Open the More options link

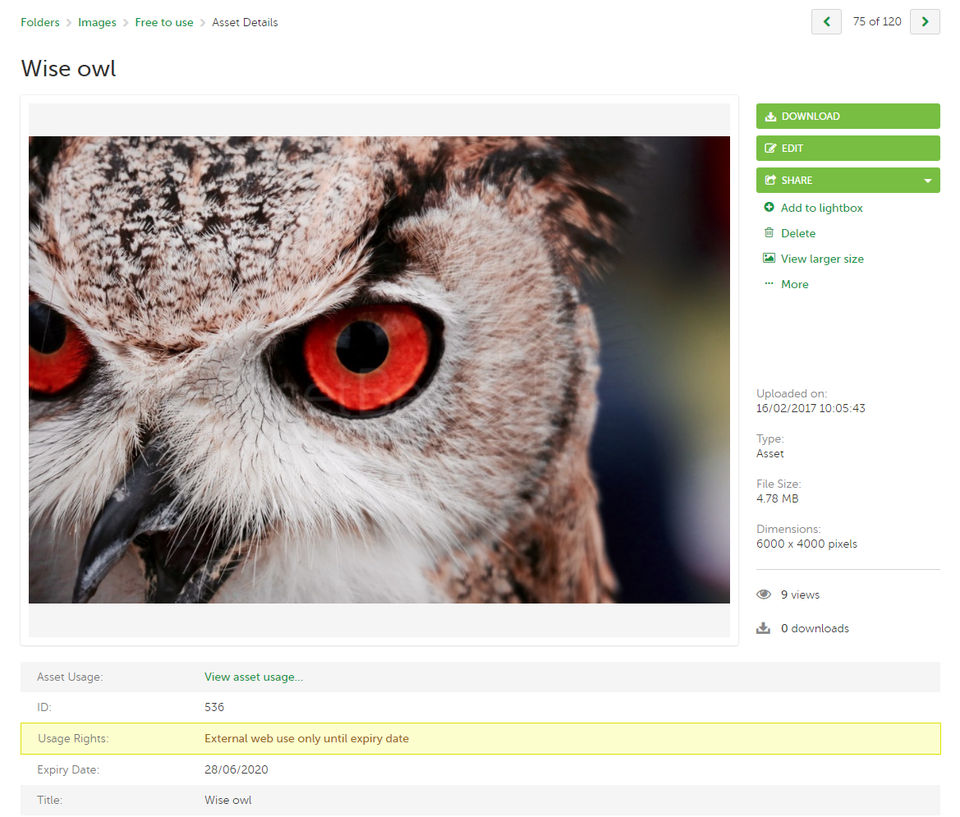(794, 284)
